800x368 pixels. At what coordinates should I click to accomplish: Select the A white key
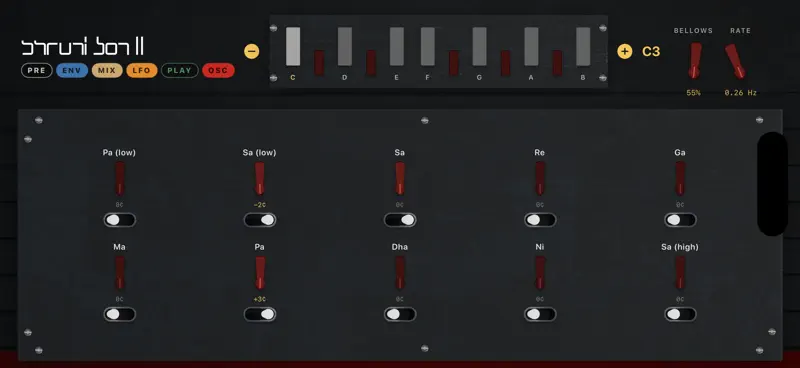[532, 46]
